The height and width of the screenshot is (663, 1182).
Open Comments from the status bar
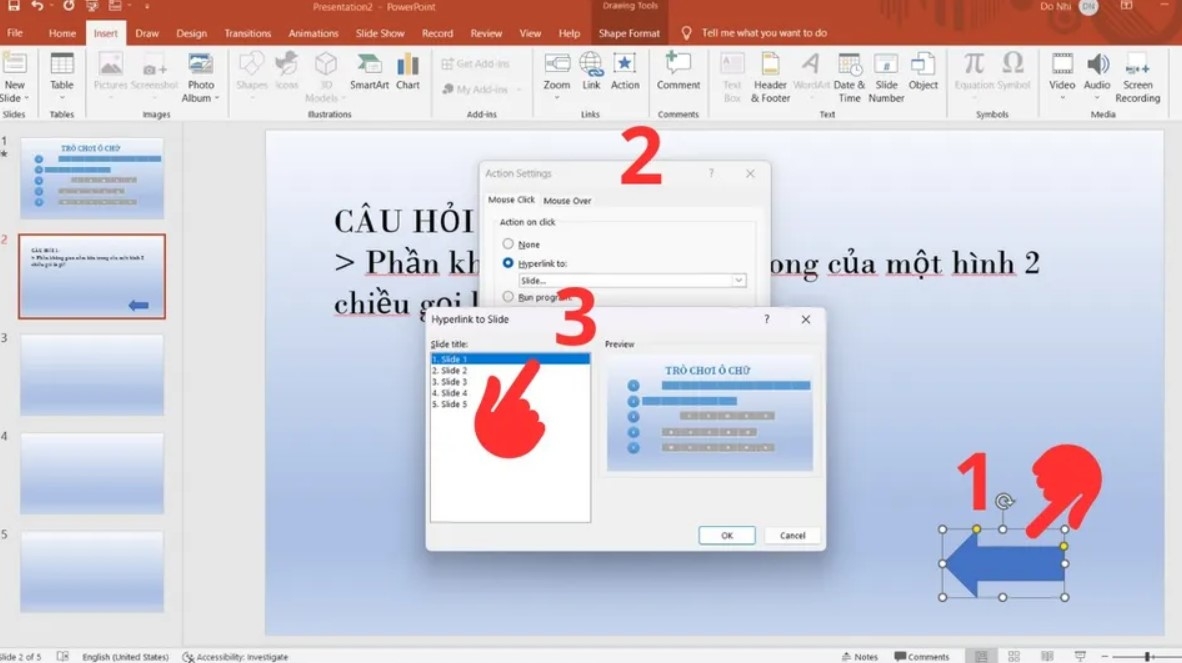[x=921, y=656]
